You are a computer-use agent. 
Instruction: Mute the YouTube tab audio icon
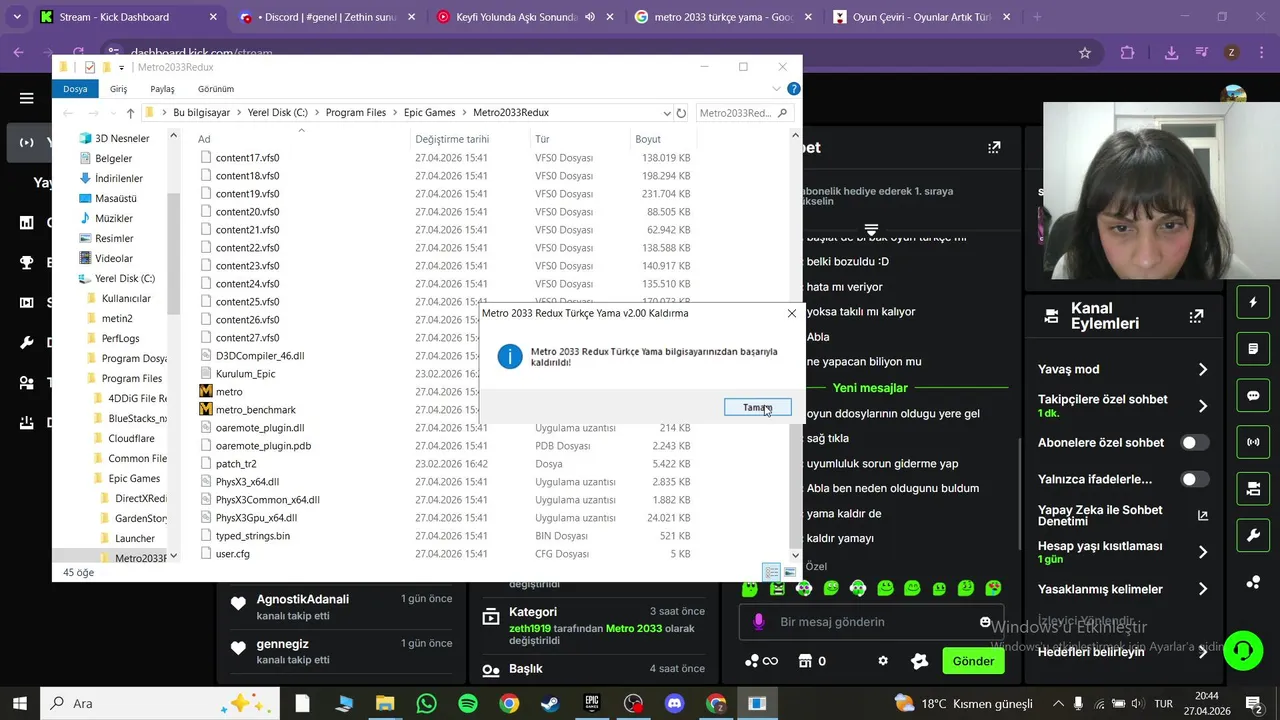(591, 17)
